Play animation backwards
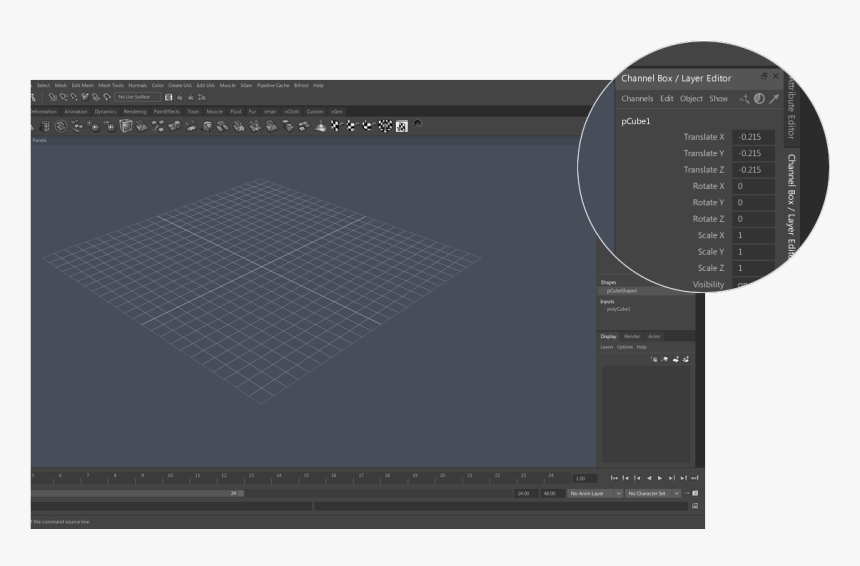Viewport: 860px width, 566px height. [649, 478]
